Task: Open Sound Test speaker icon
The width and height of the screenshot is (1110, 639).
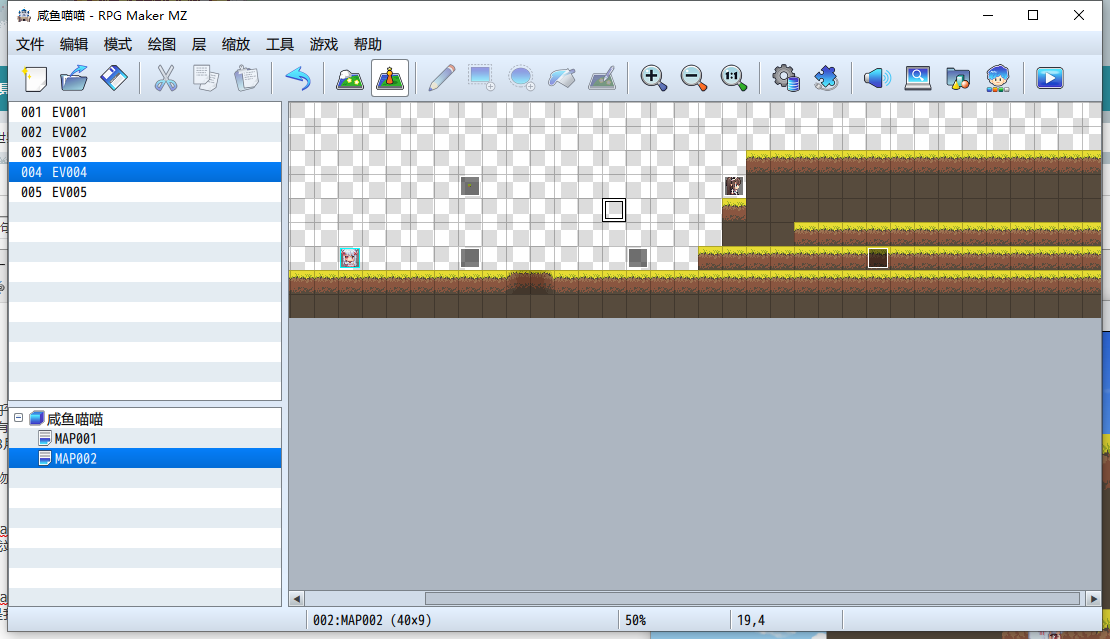Action: tap(877, 78)
